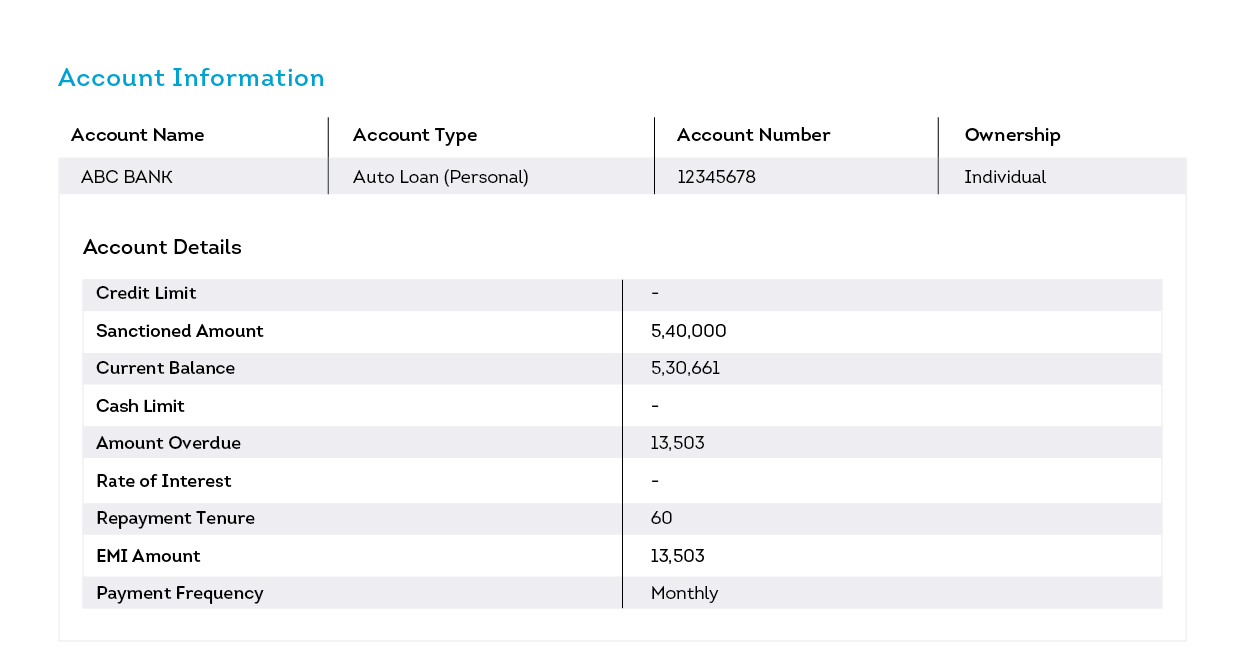Click the Account Number column header
The height and width of the screenshot is (672, 1240).
(753, 135)
